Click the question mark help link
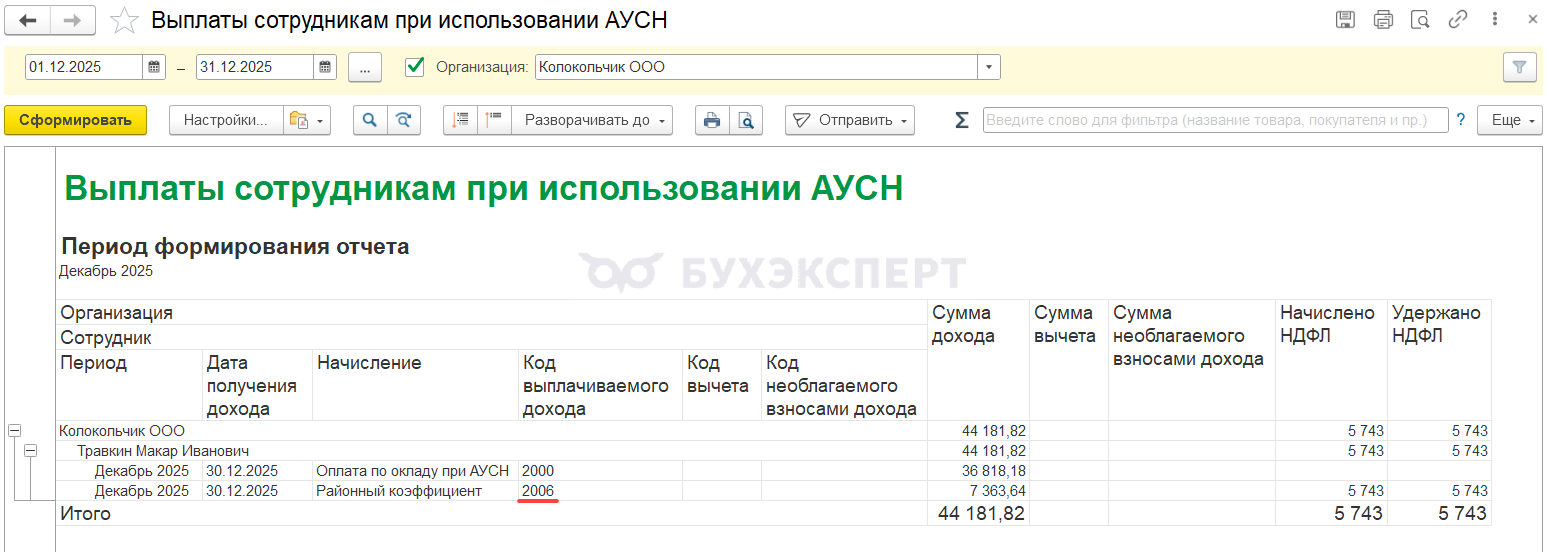This screenshot has width=1549, height=552. pos(1461,120)
